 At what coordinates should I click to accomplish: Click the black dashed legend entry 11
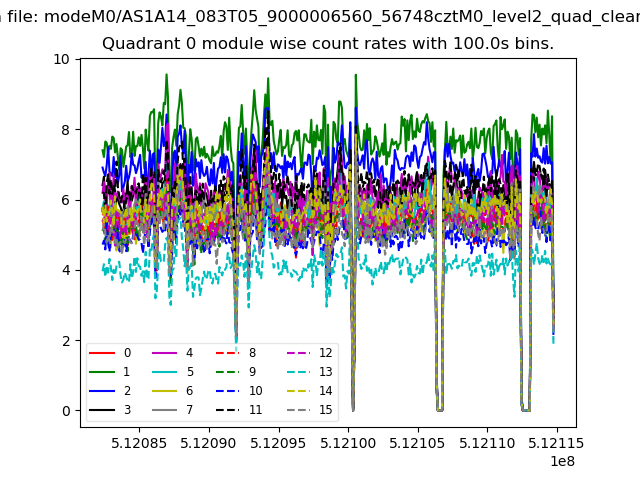tap(227, 410)
